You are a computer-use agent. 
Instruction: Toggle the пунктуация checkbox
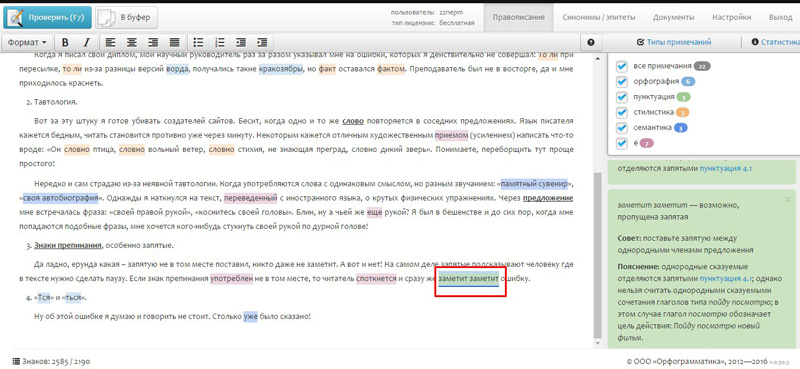tap(621, 97)
